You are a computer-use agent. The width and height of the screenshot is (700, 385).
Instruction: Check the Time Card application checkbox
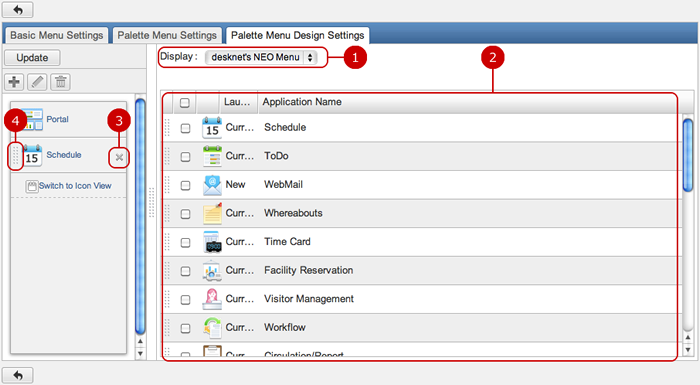tap(185, 243)
